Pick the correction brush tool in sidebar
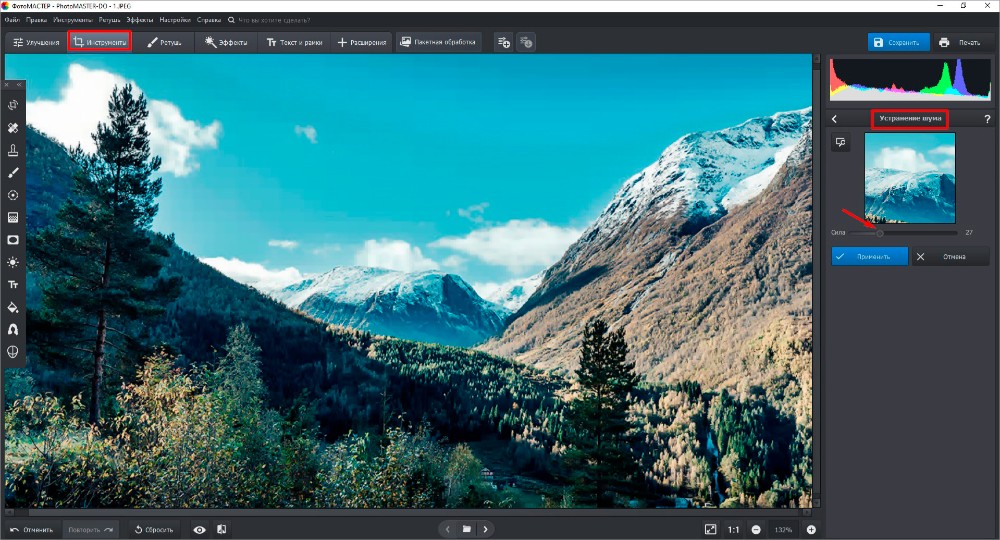This screenshot has height=540, width=1000. click(13, 172)
